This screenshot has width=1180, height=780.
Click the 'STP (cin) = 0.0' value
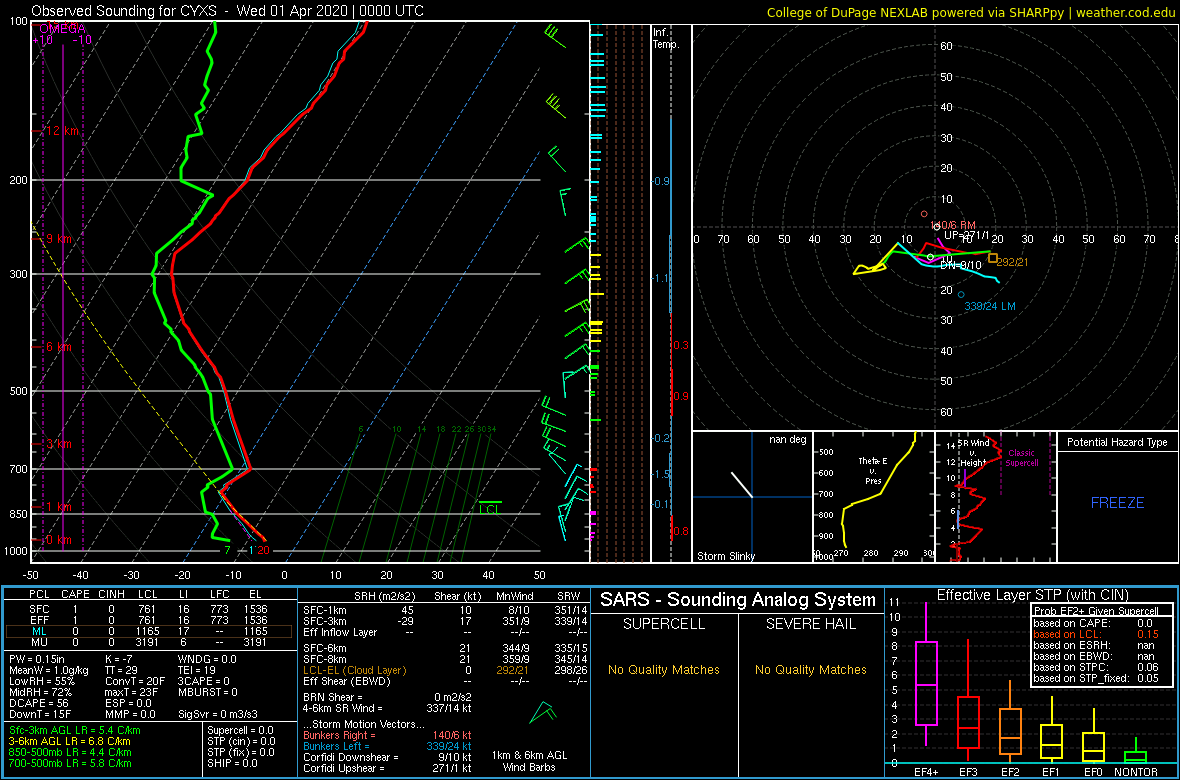click(242, 742)
